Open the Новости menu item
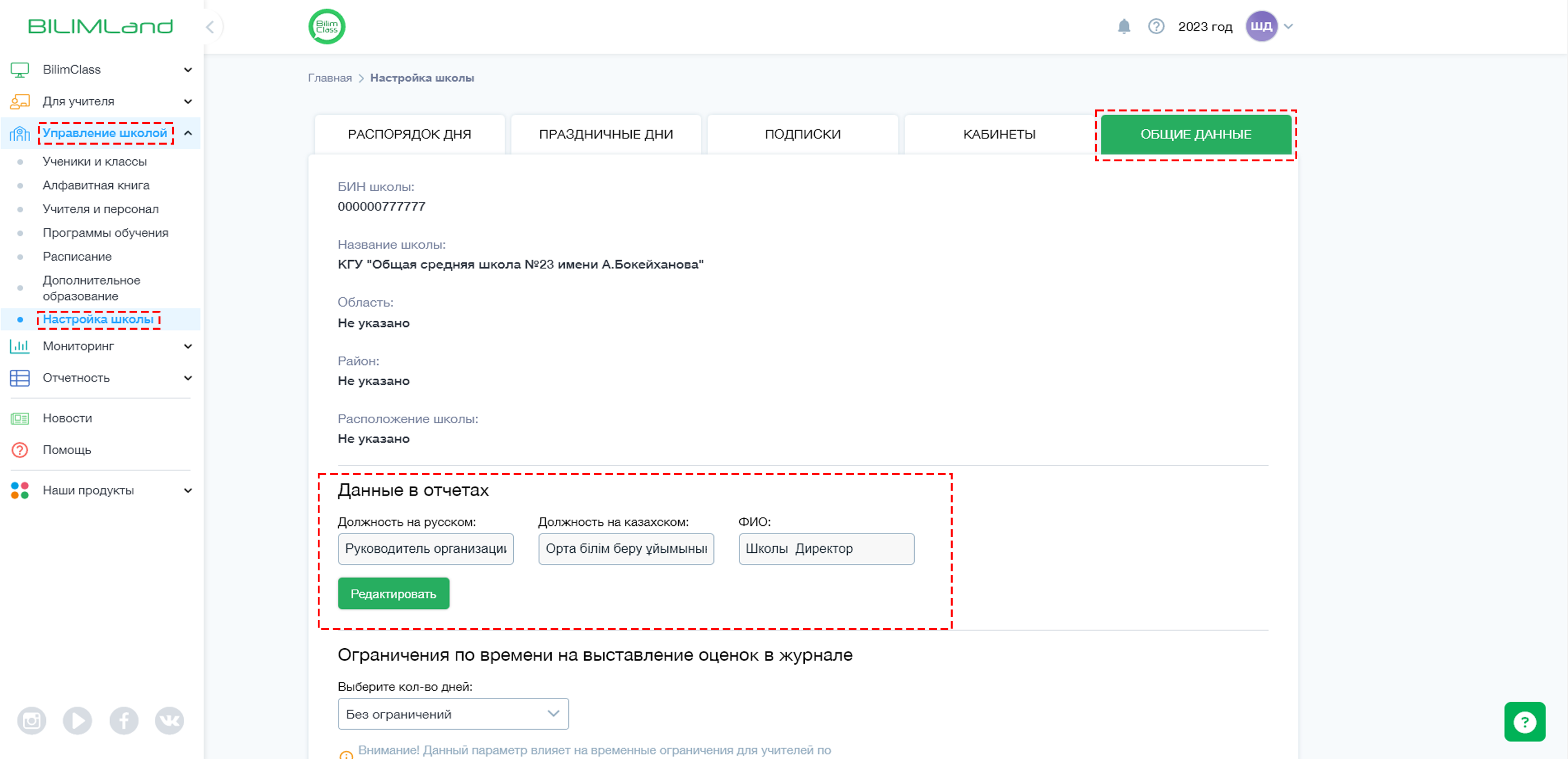The image size is (1568, 759). pos(67,418)
